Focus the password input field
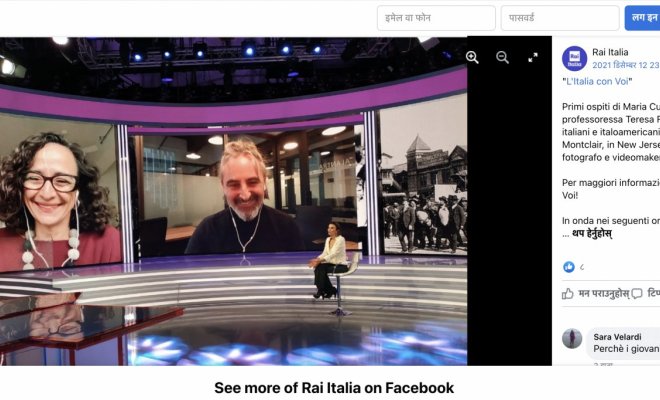Screen dimensions: 660x400 pos(560,18)
